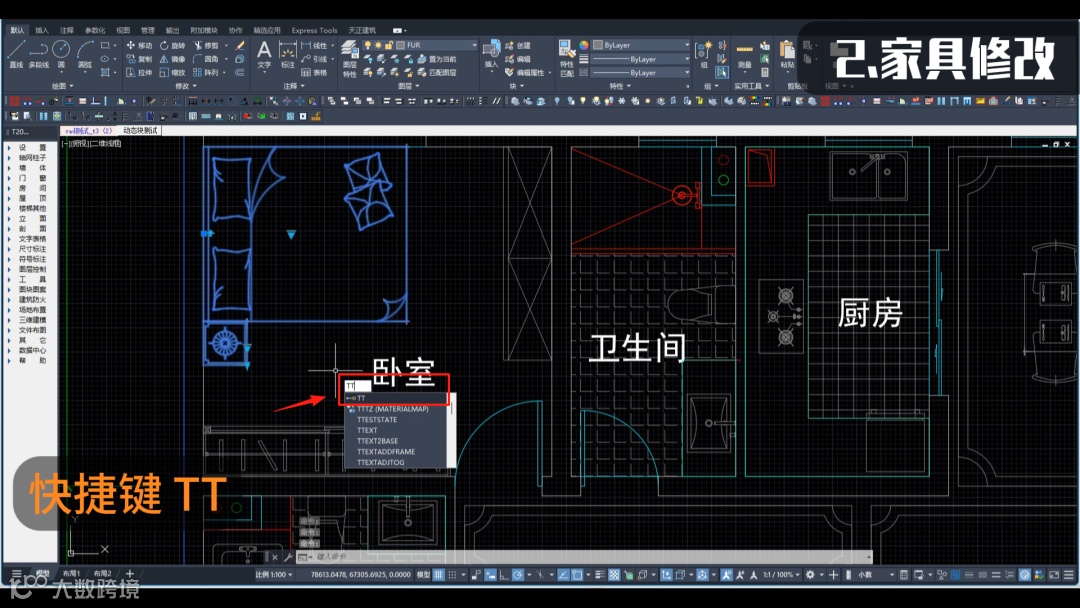The image size is (1080, 608).
Task: Expand the 绘图 (Draw) panel
Action: [x=62, y=86]
